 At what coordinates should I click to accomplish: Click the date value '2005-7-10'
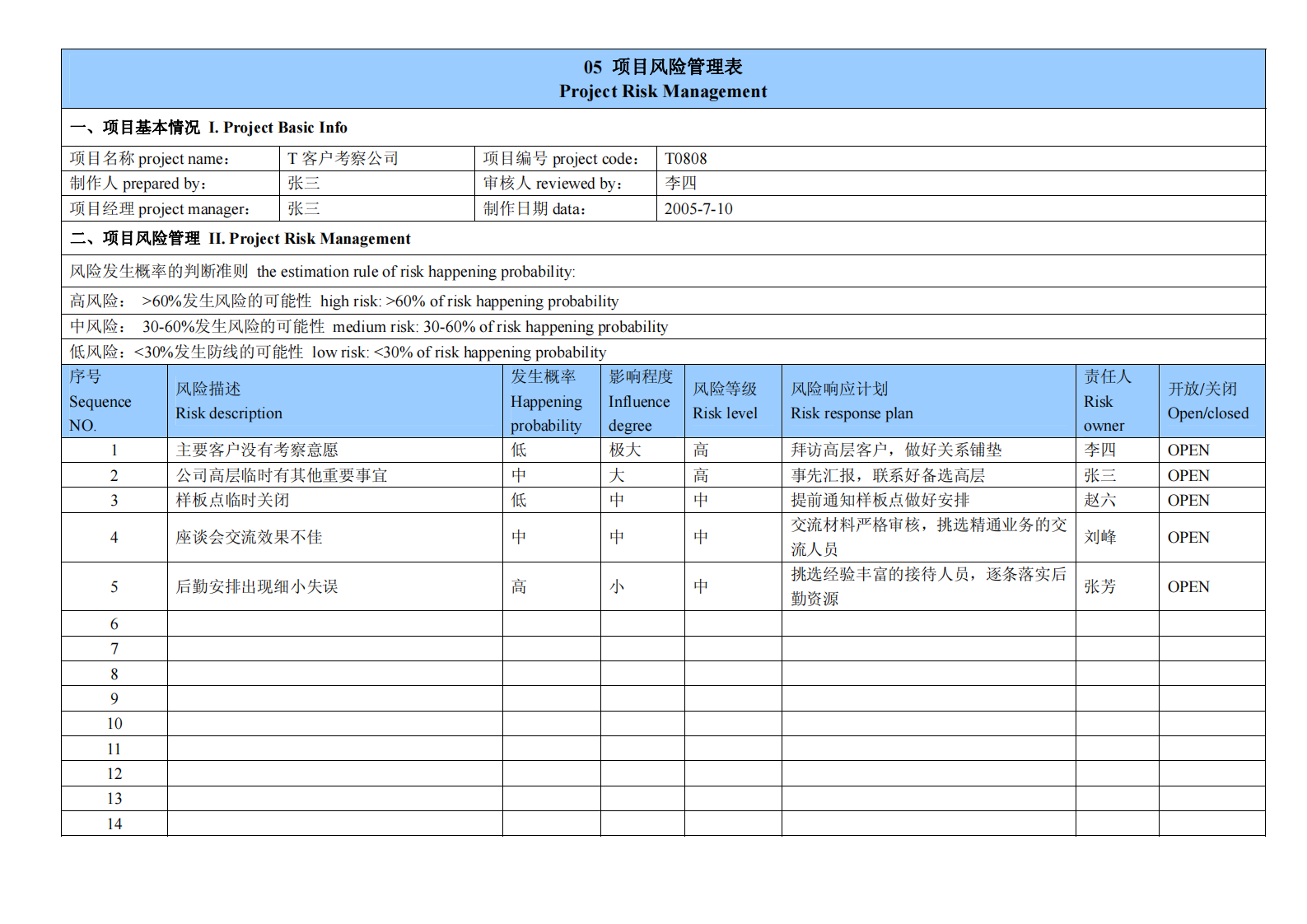[698, 209]
